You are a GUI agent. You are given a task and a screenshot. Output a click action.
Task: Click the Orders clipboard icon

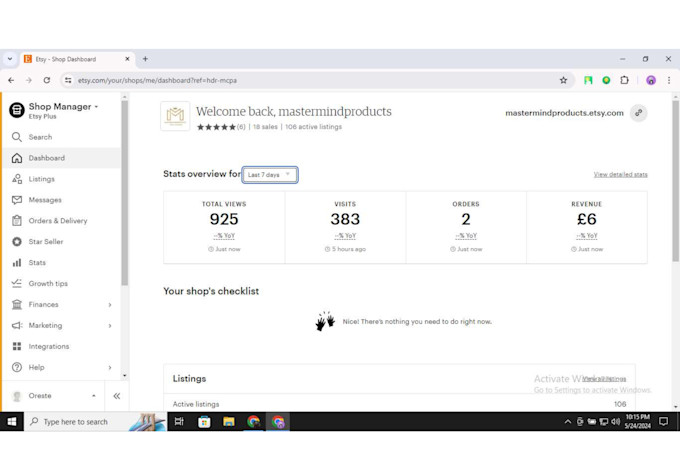tap(17, 220)
